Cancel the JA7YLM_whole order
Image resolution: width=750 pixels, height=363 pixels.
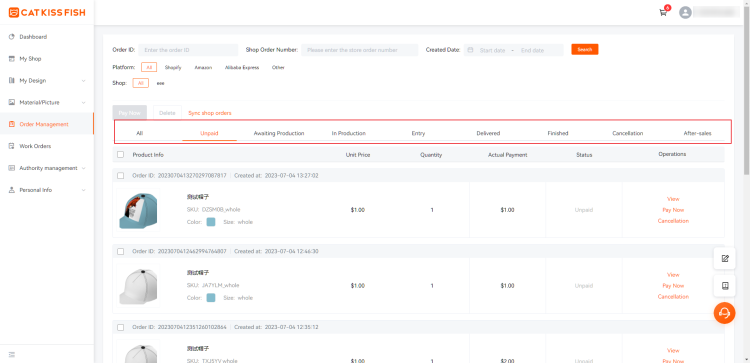673,297
